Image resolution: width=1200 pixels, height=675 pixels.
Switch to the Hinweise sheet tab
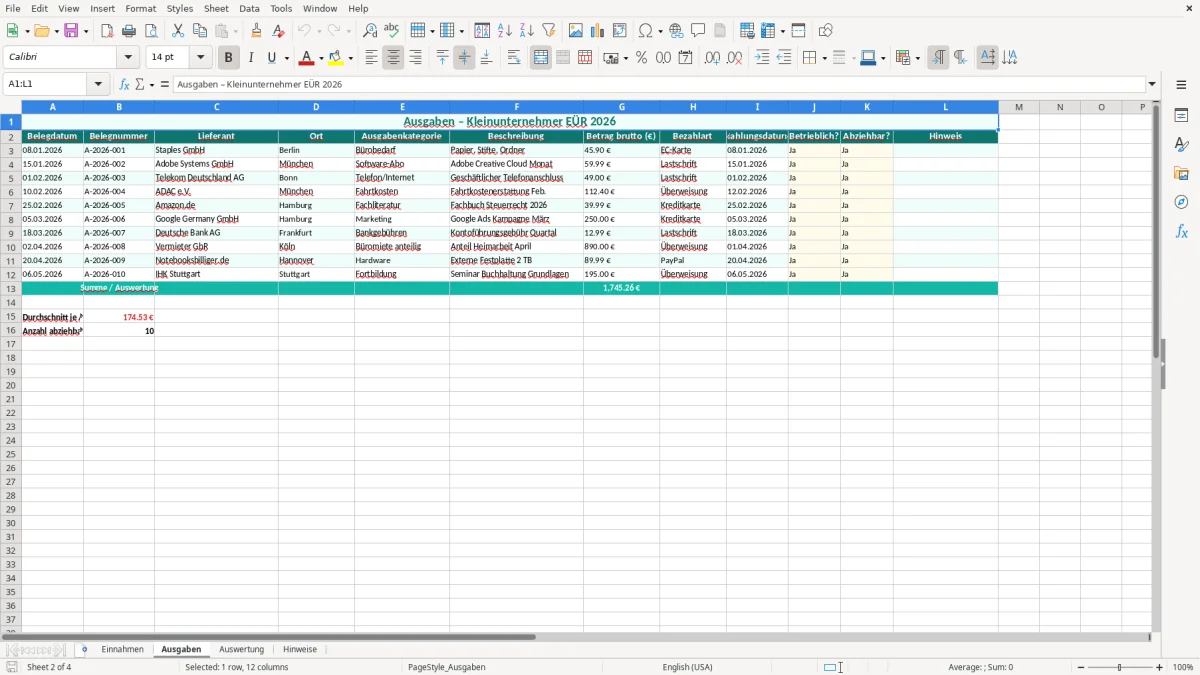[300, 649]
